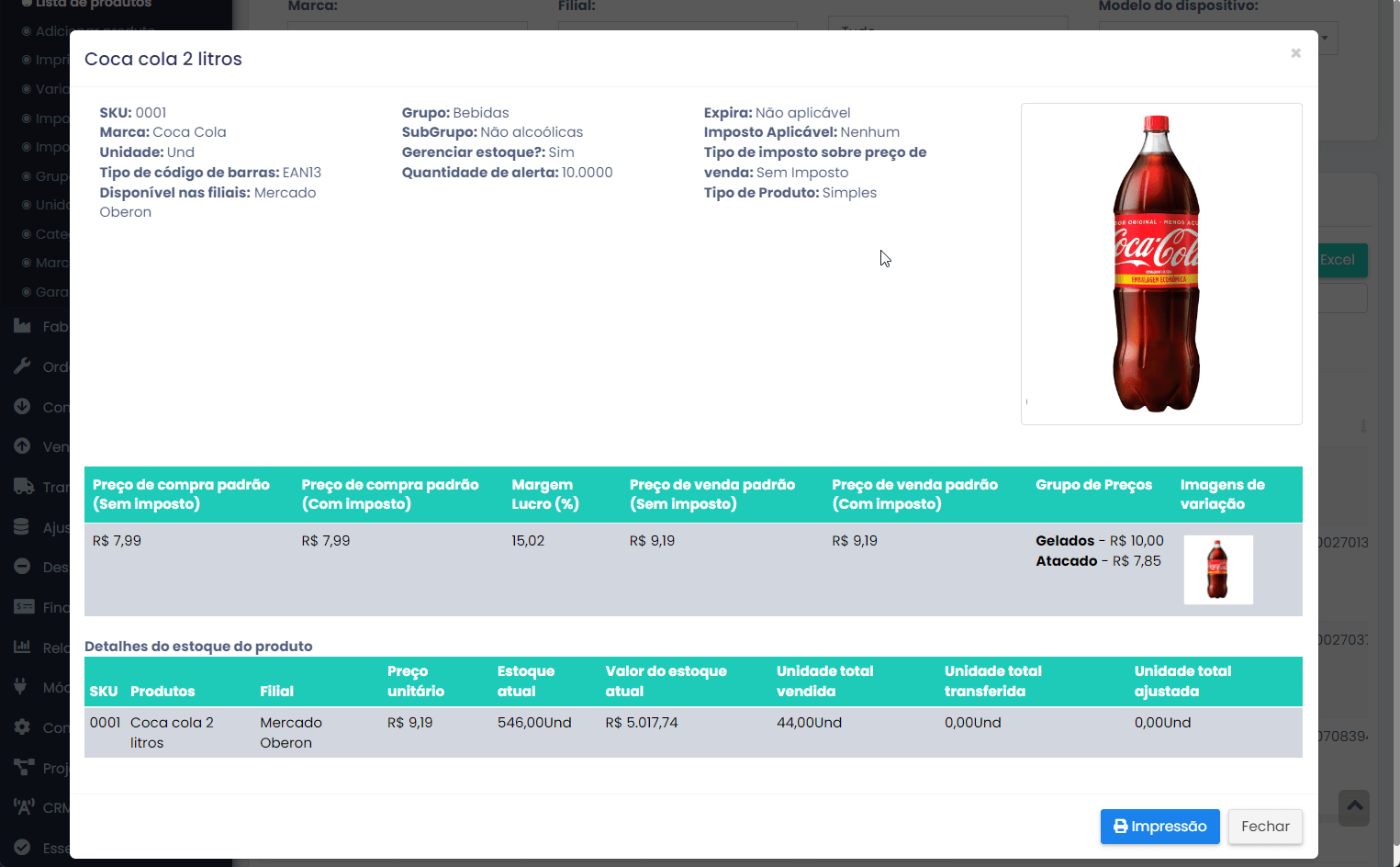Viewport: 1400px width, 867px height.
Task: Click the dialog title Coca cola 2 litros
Action: pos(163,59)
